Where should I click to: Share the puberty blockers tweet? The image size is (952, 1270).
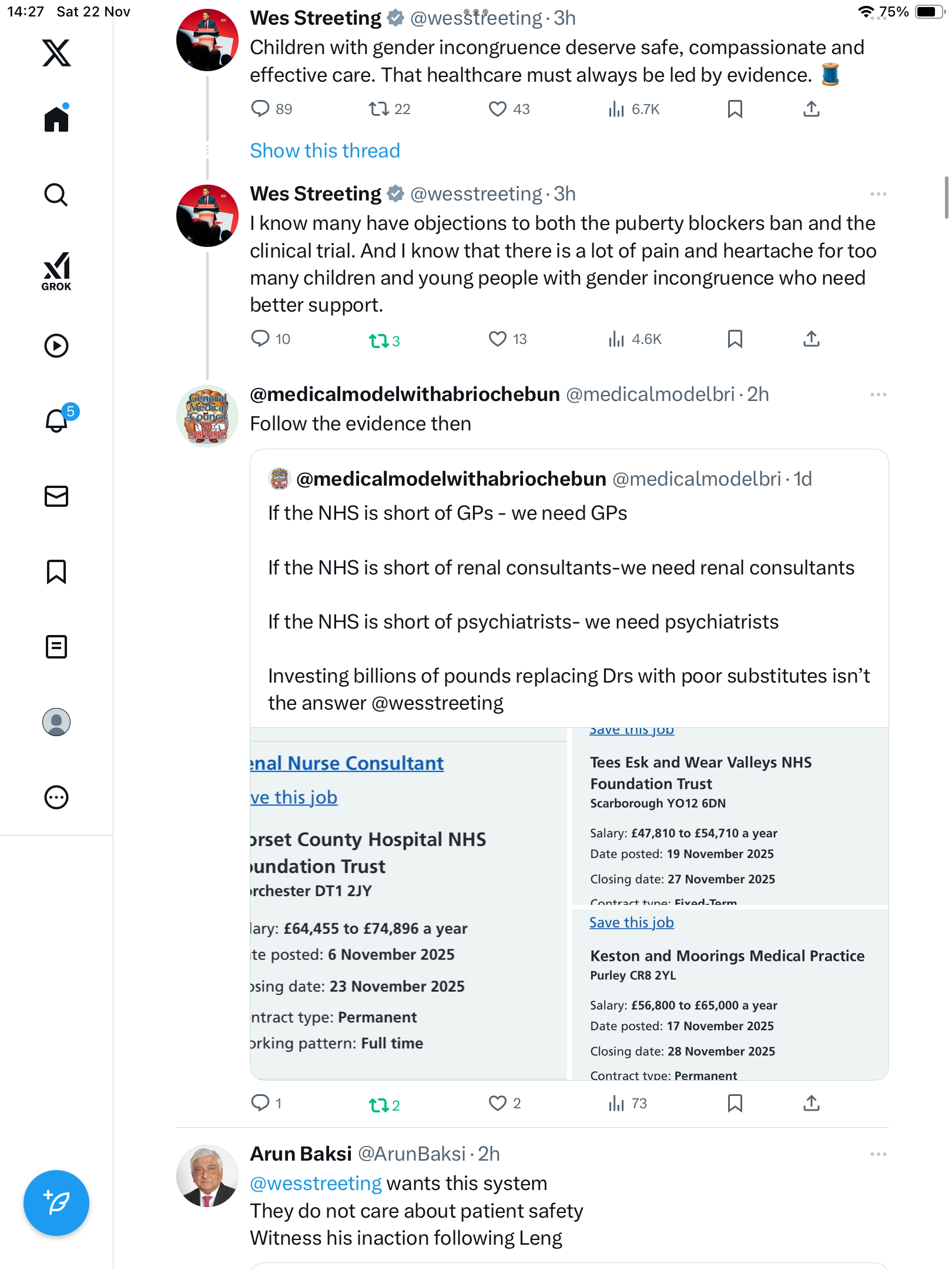(811, 339)
